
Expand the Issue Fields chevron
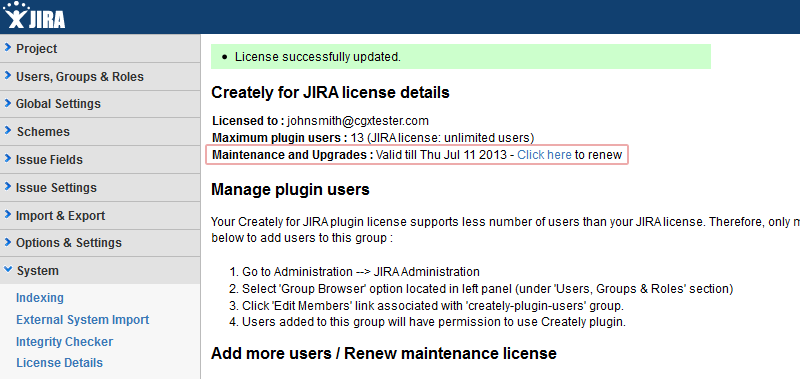coord(8,159)
